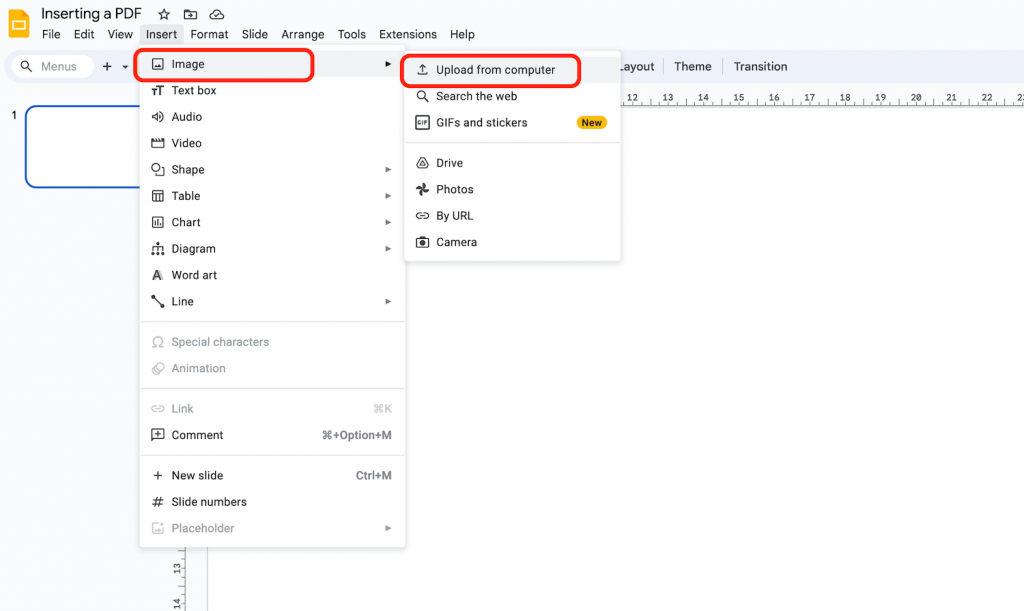Insert an image By URL
This screenshot has width=1024, height=611.
[x=452, y=215]
